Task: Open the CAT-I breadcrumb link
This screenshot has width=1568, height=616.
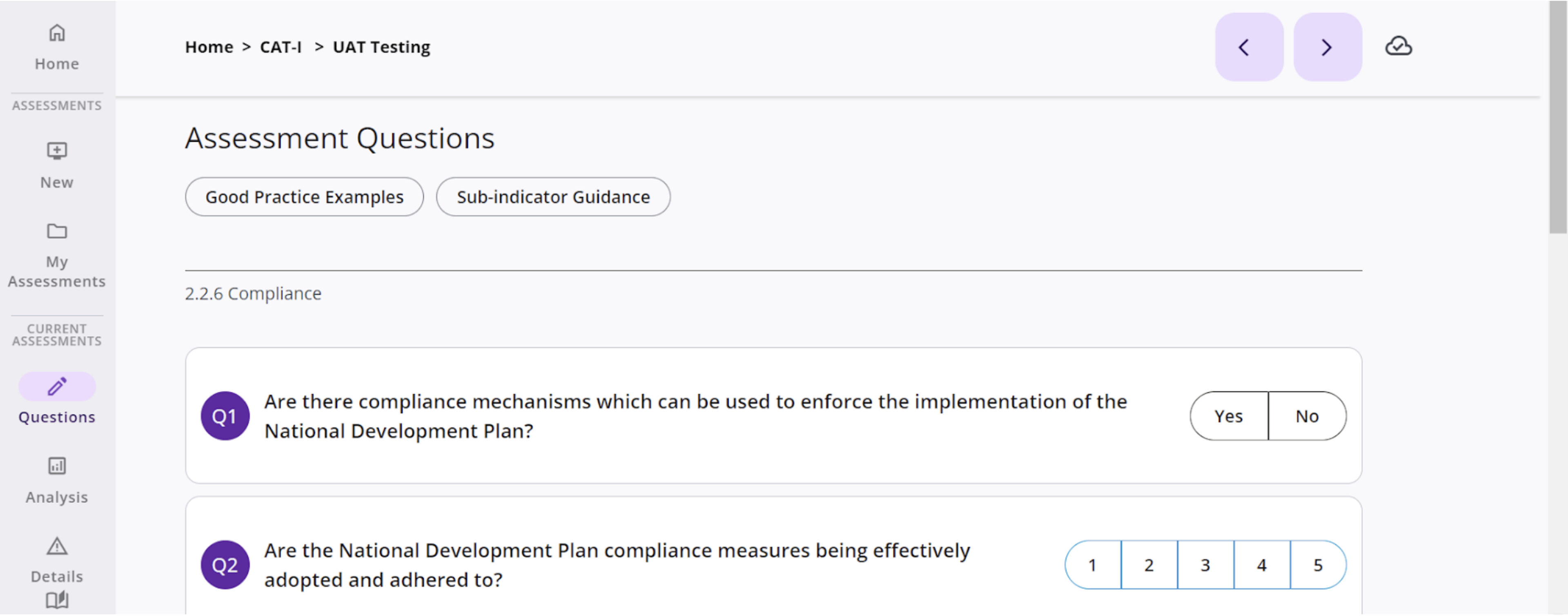Action: (x=280, y=47)
